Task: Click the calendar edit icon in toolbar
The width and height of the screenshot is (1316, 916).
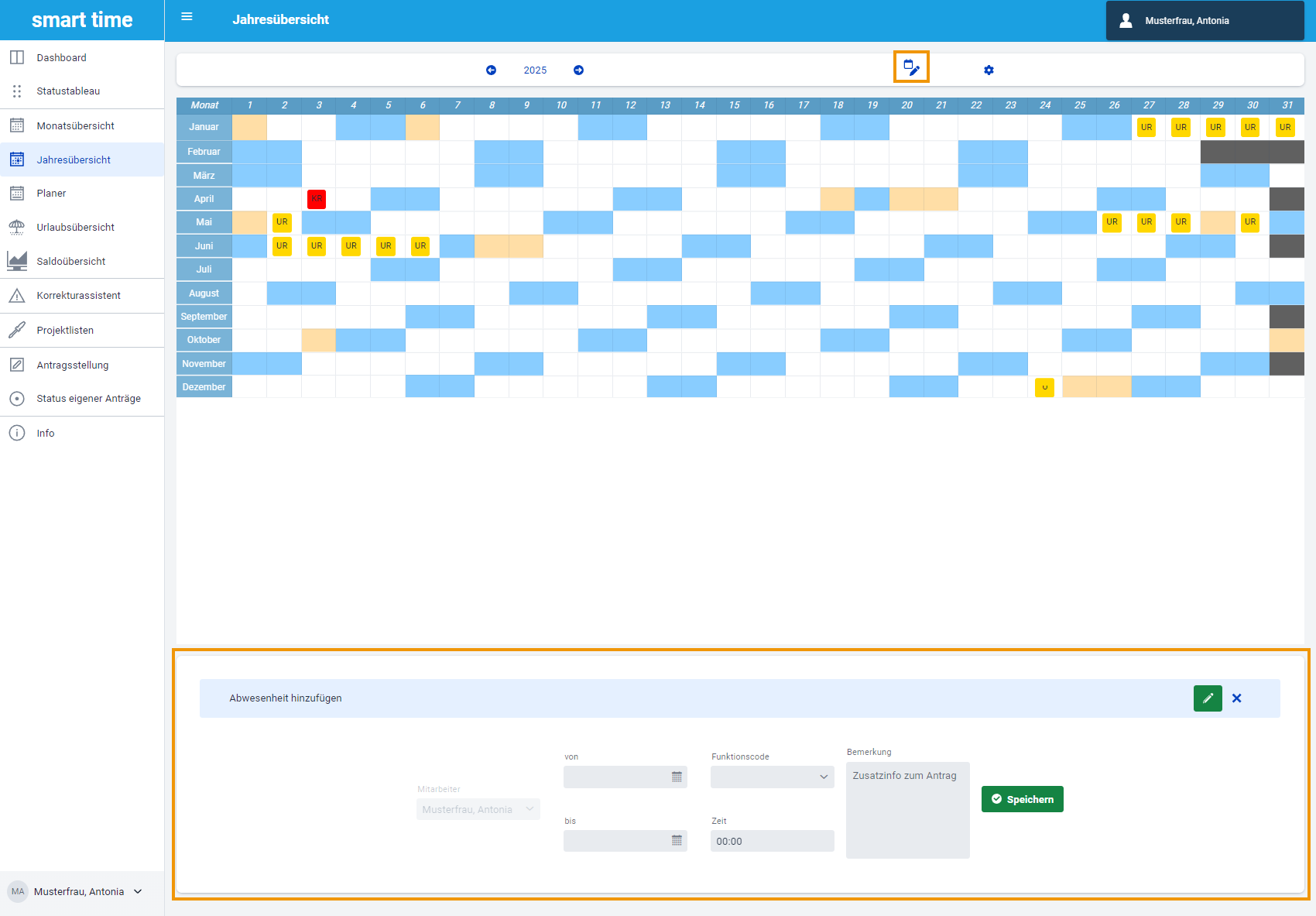Action: pos(911,68)
